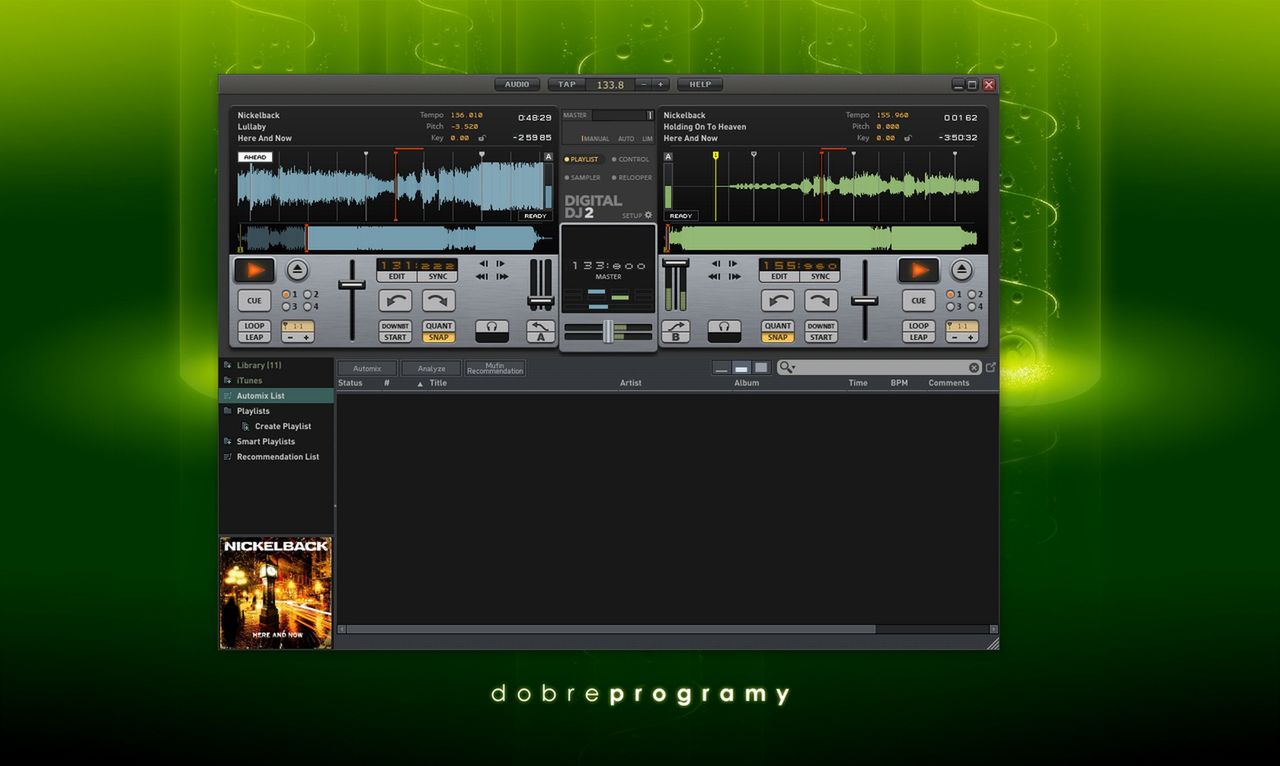Select cue point 4 on deck A
The height and width of the screenshot is (766, 1280).
click(306, 307)
